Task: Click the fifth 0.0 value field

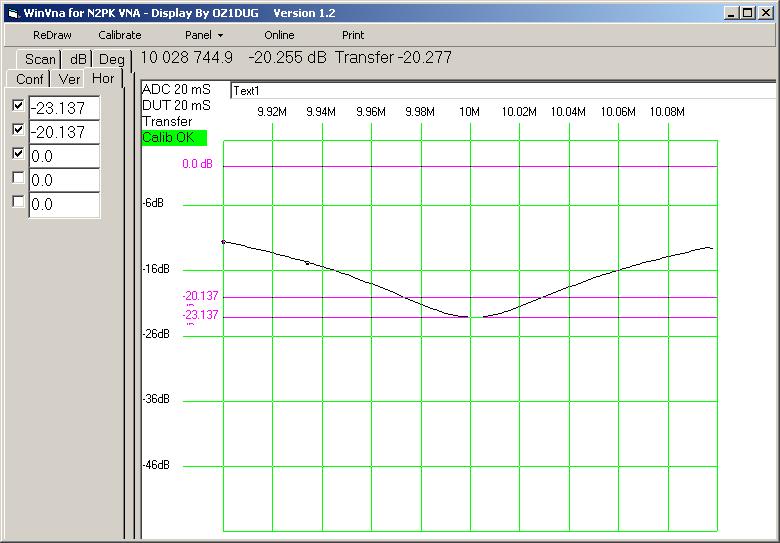Action: pyautogui.click(x=64, y=204)
